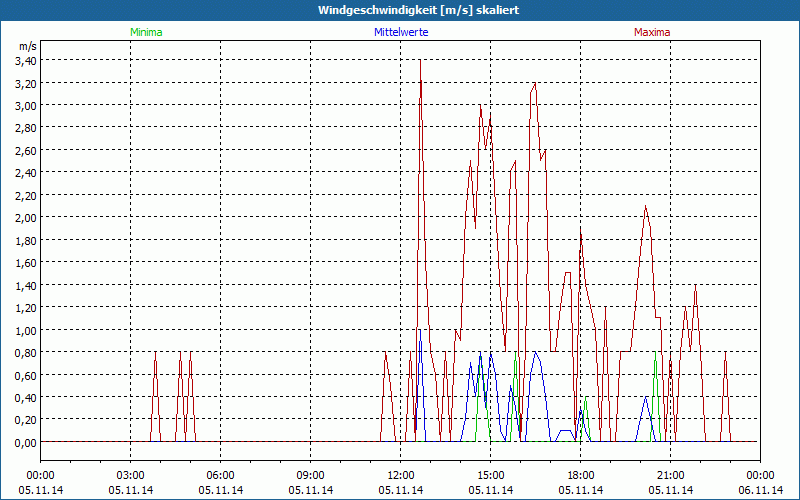Click the m/s unit label
800x500 pixels.
click(28, 46)
